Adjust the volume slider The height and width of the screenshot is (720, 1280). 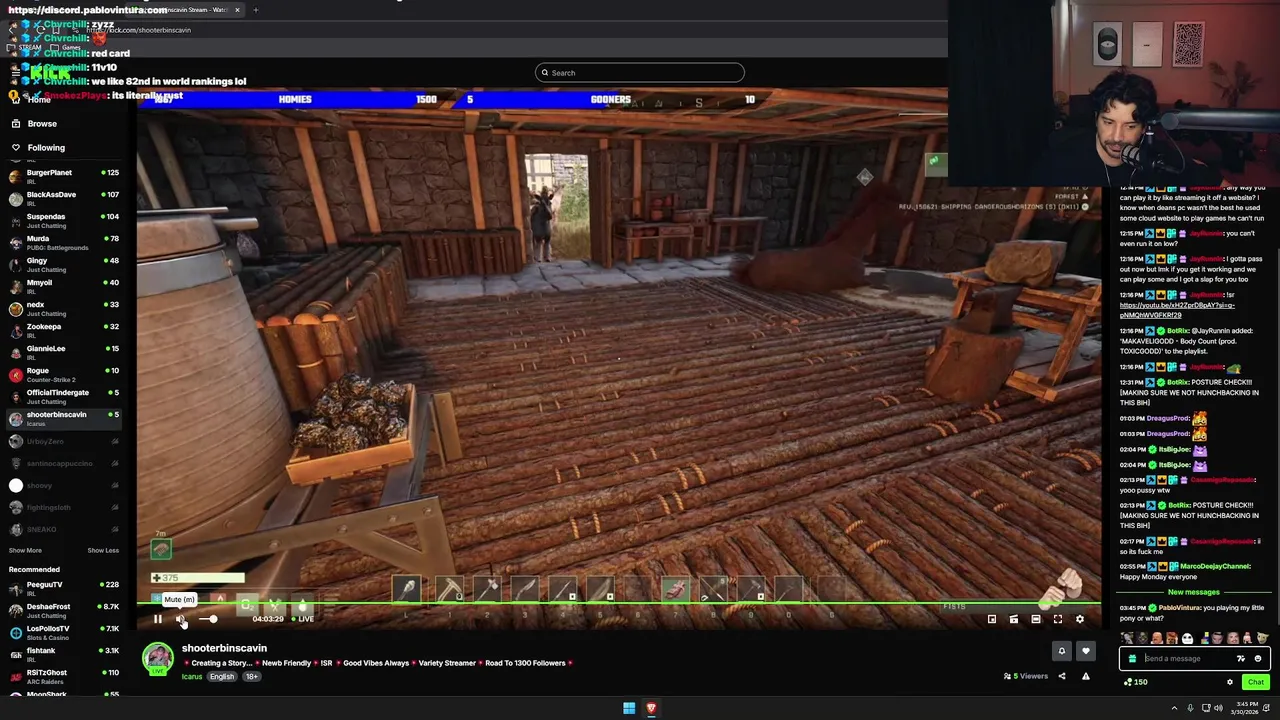207,619
